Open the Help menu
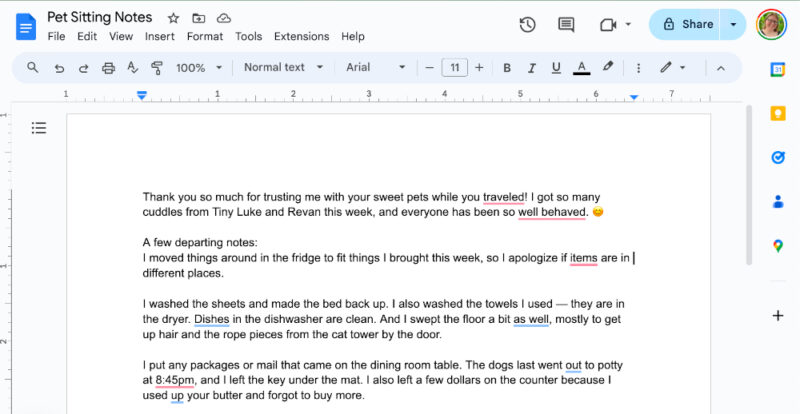Image resolution: width=800 pixels, height=414 pixels. [x=353, y=36]
